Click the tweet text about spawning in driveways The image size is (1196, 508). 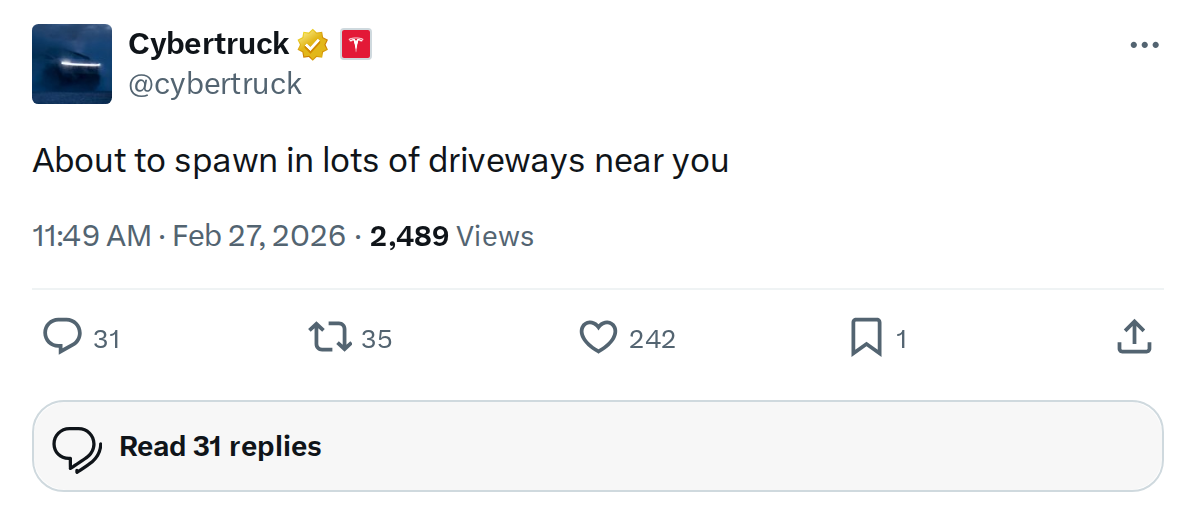tap(380, 160)
